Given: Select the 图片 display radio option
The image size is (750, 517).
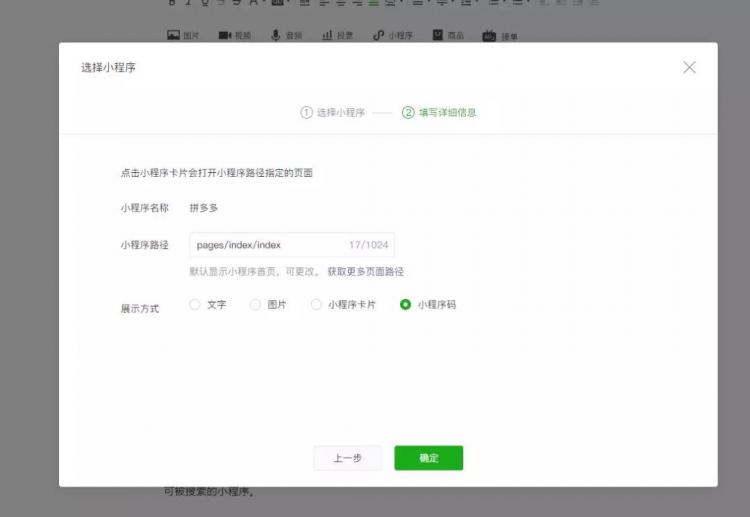Looking at the screenshot, I should (255, 305).
